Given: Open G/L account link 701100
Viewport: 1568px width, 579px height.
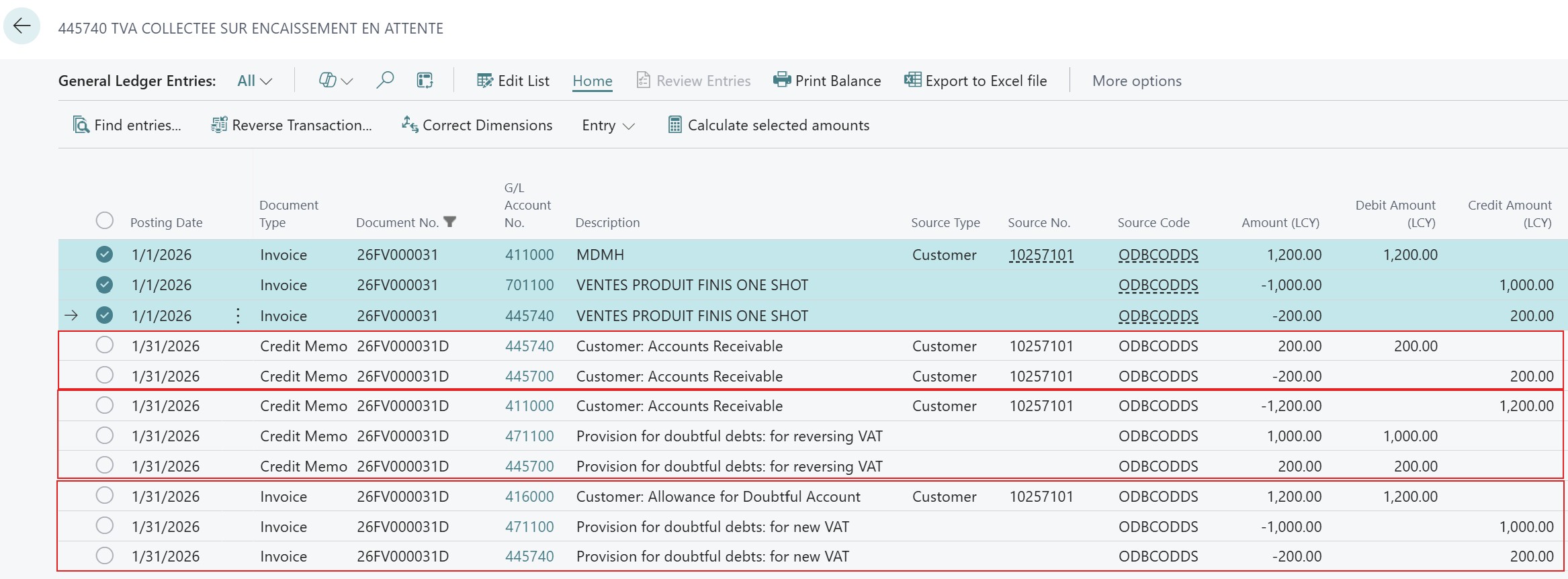Looking at the screenshot, I should (x=529, y=285).
